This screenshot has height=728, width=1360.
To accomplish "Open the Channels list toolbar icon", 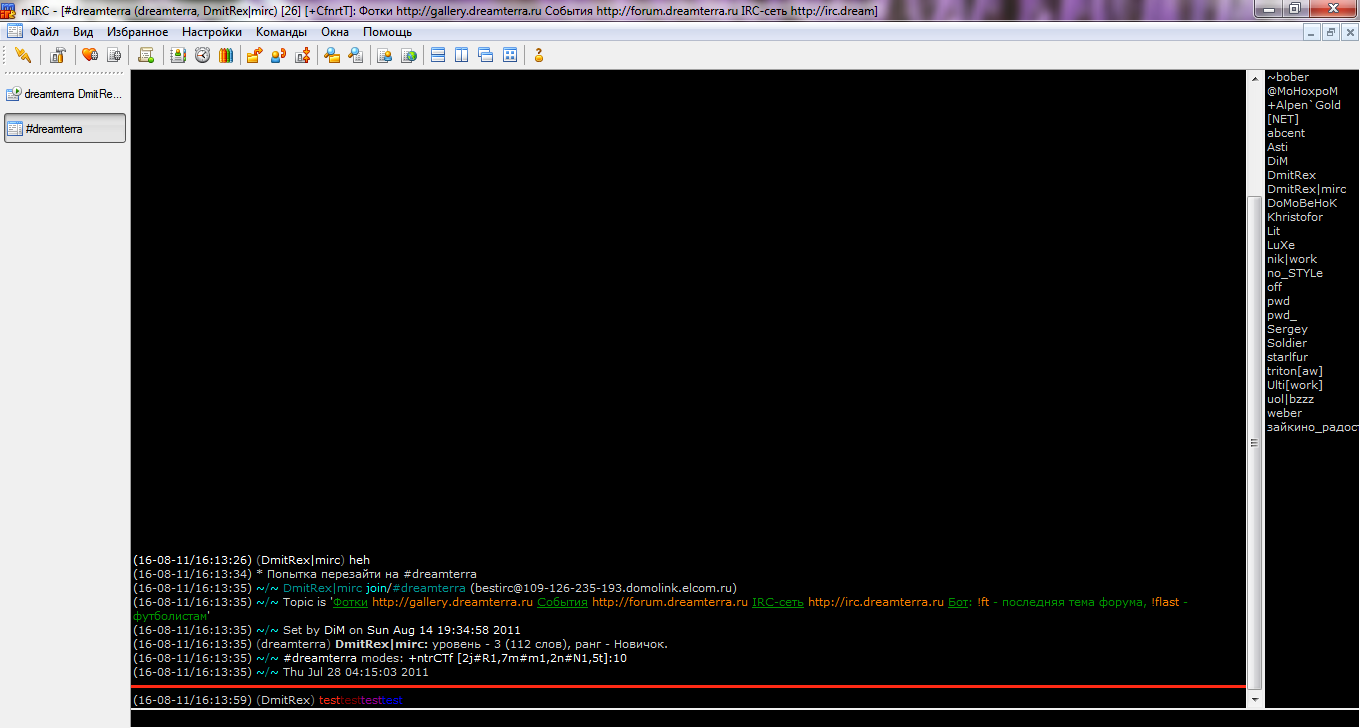I will coord(114,55).
